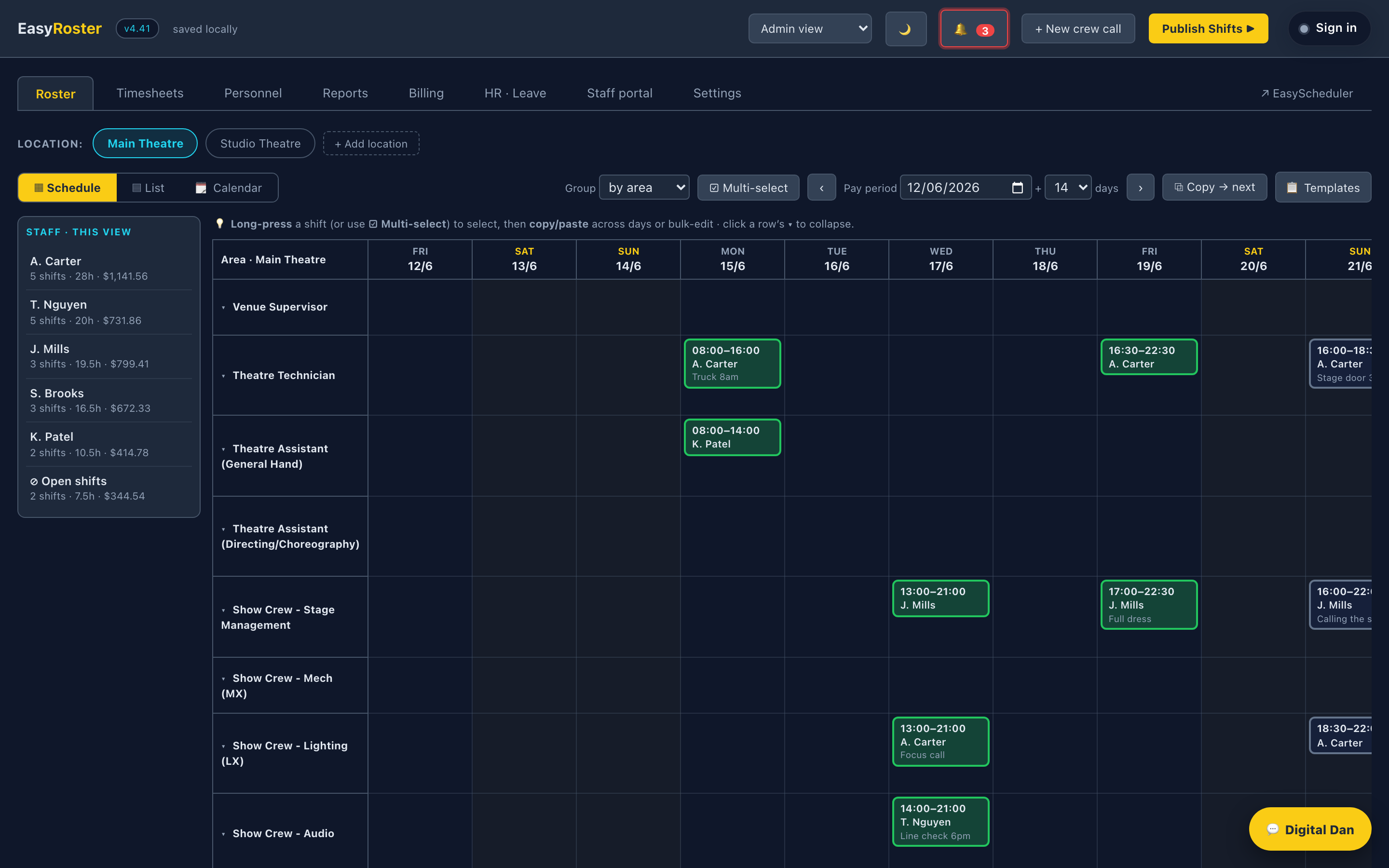Open the Admin view dropdown
The image size is (1389, 868).
(809, 29)
